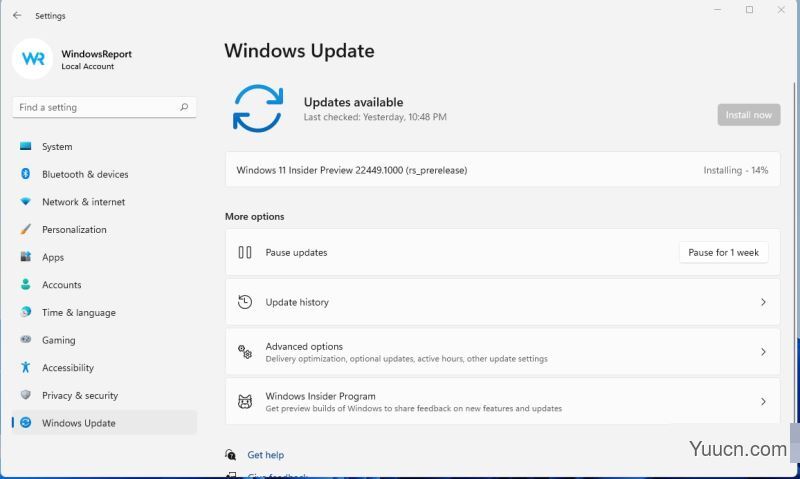This screenshot has height=479, width=800.
Task: Go to Network & internet
Action: 104,201
